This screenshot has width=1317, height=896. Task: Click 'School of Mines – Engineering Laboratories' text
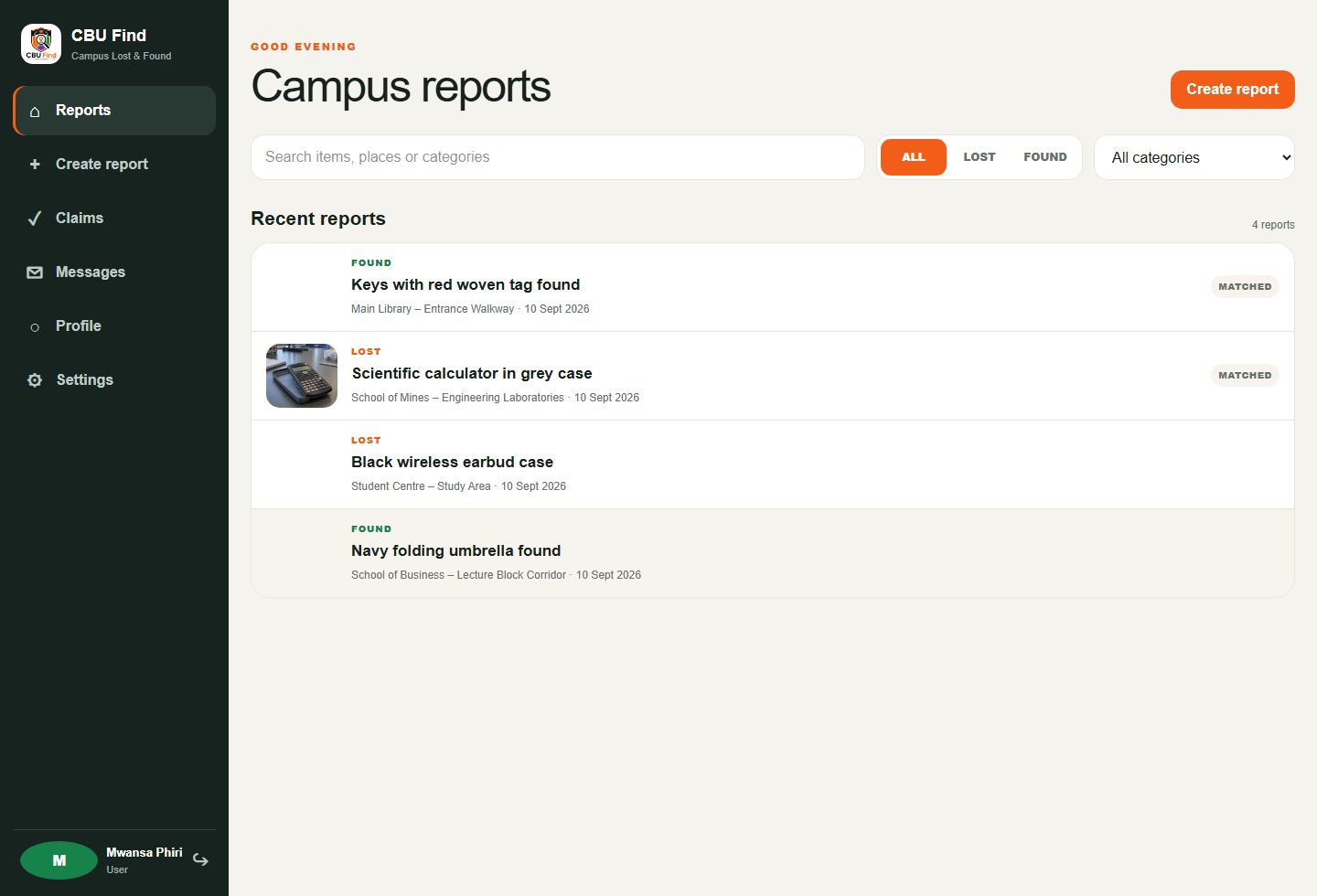(x=457, y=398)
